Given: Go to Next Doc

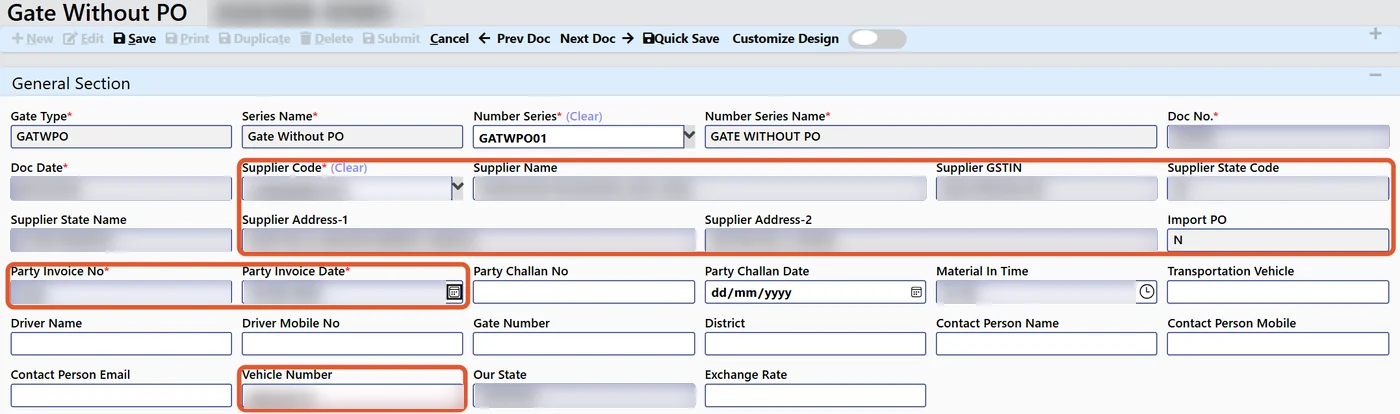Looking at the screenshot, I should 597,39.
